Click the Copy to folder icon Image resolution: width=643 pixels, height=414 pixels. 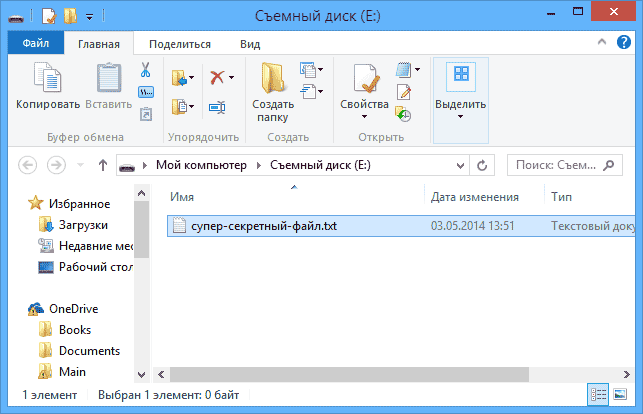[x=179, y=107]
